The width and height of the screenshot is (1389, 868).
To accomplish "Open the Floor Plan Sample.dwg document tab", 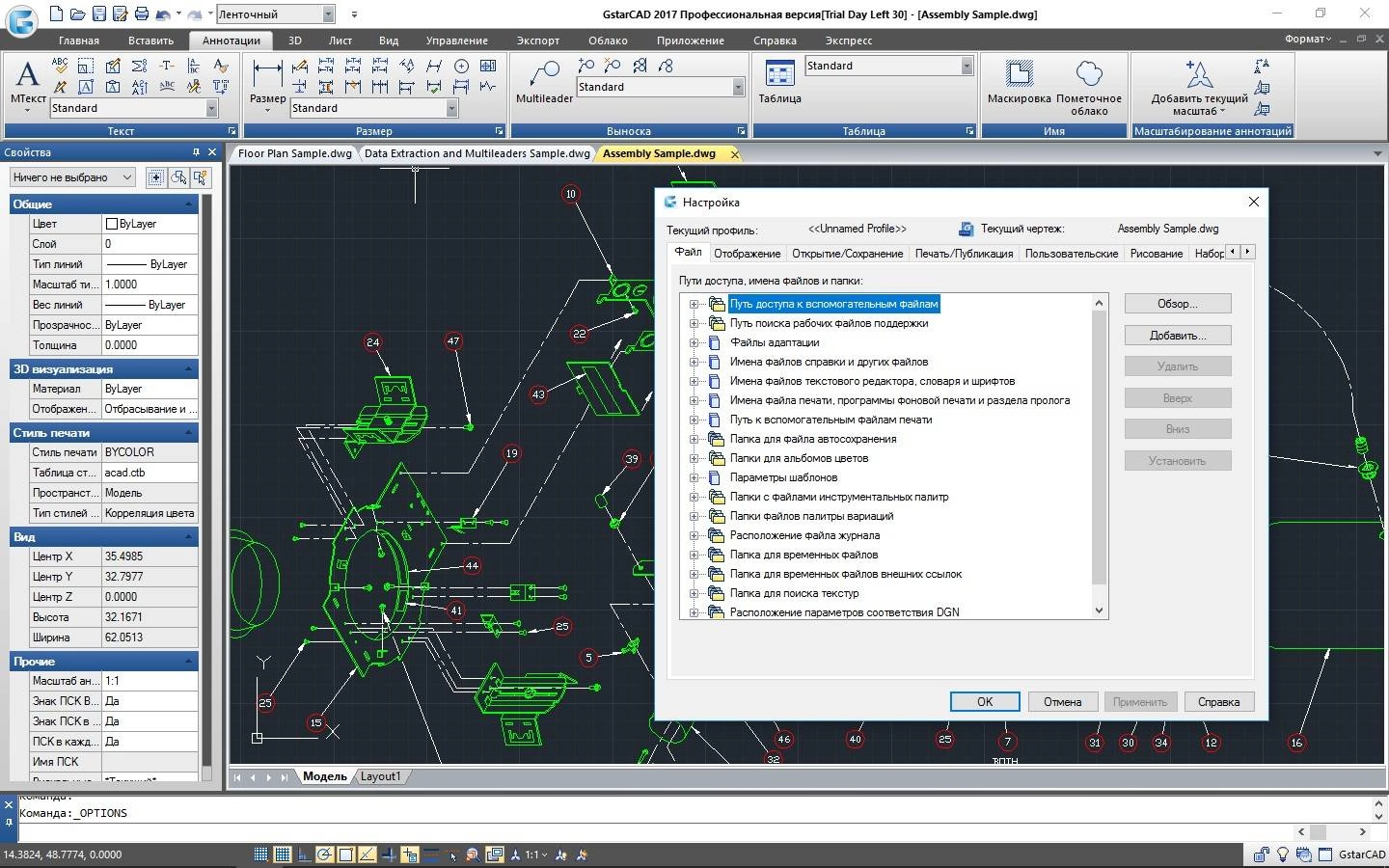I will coord(294,153).
